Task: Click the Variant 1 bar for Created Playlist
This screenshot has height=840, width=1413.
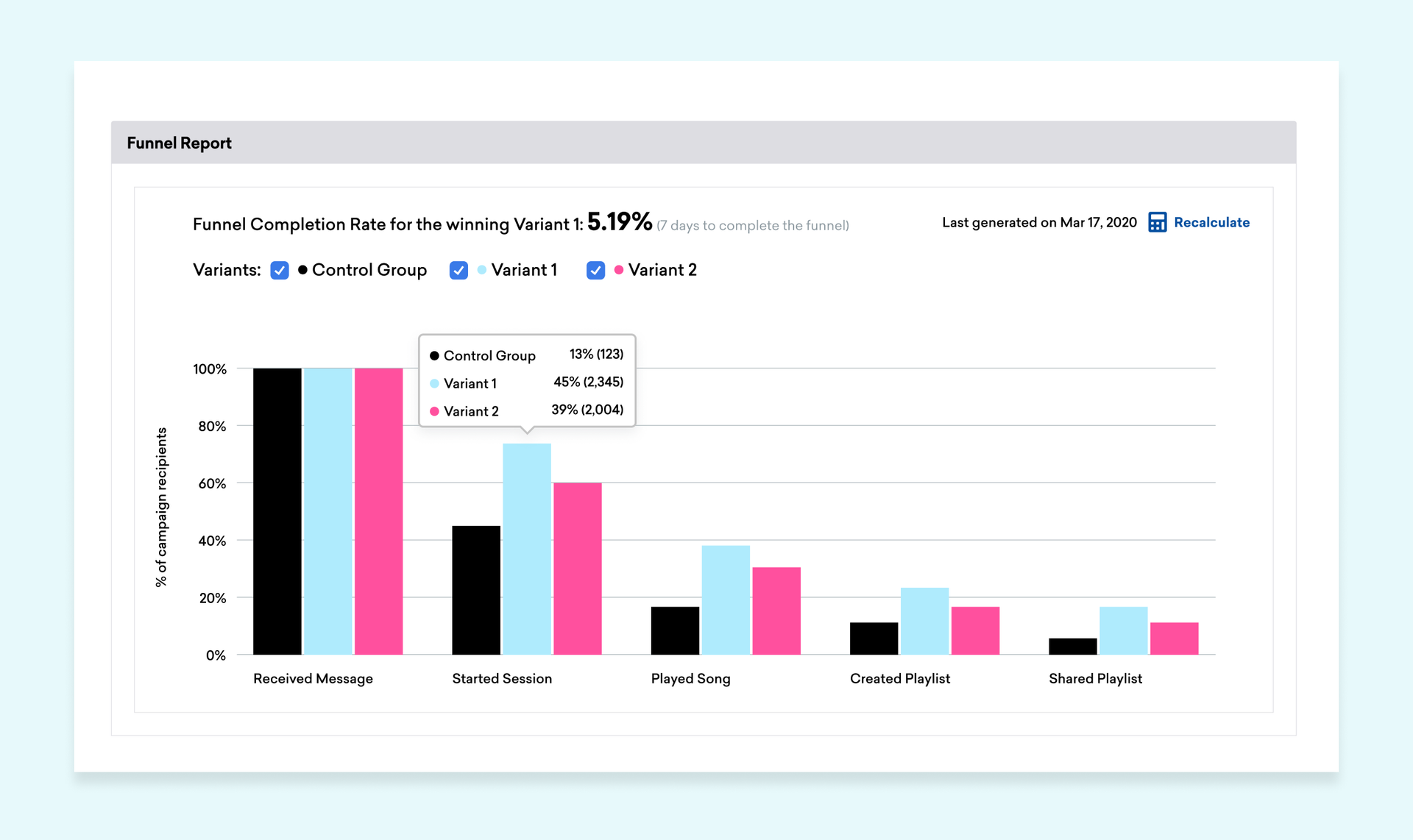Action: click(x=924, y=621)
